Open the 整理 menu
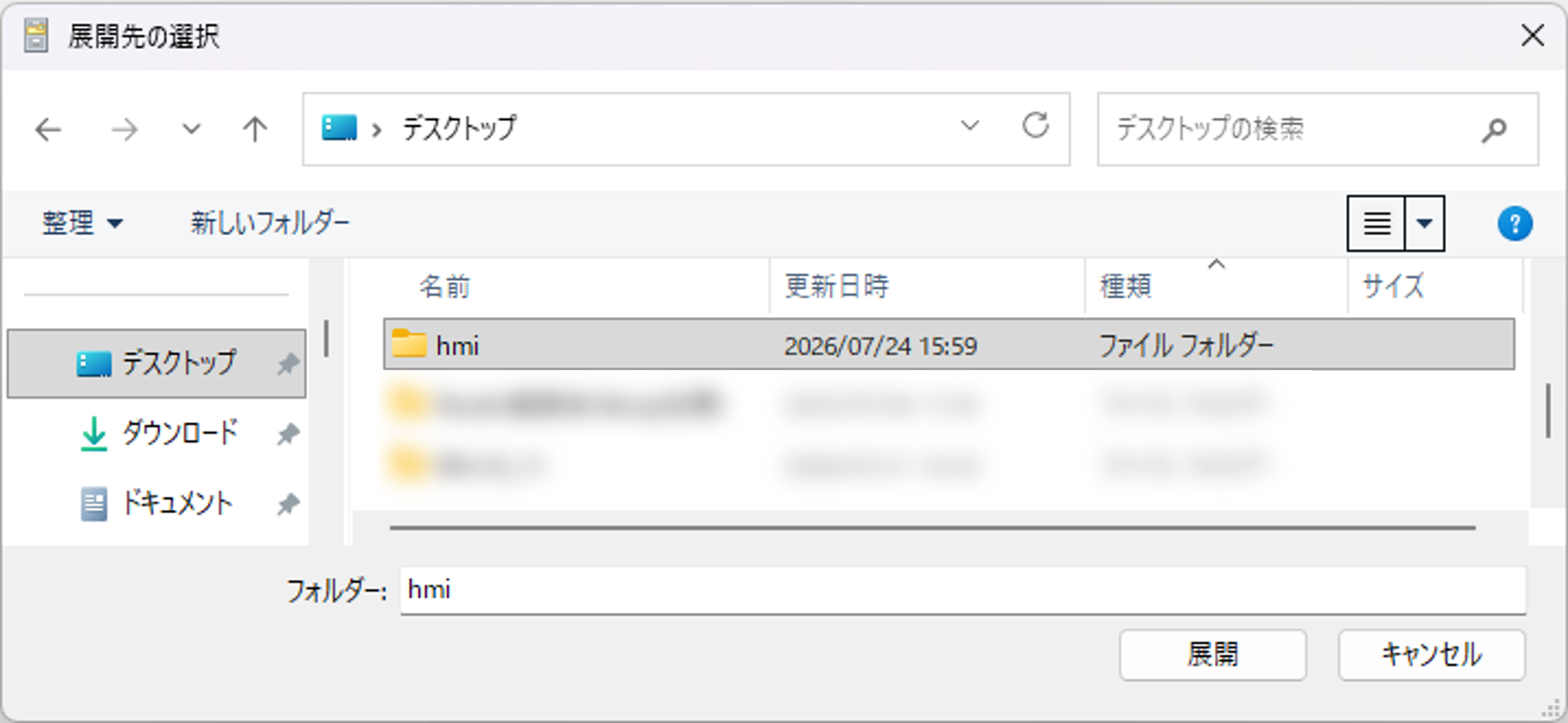The height and width of the screenshot is (723, 1568). pyautogui.click(x=82, y=223)
